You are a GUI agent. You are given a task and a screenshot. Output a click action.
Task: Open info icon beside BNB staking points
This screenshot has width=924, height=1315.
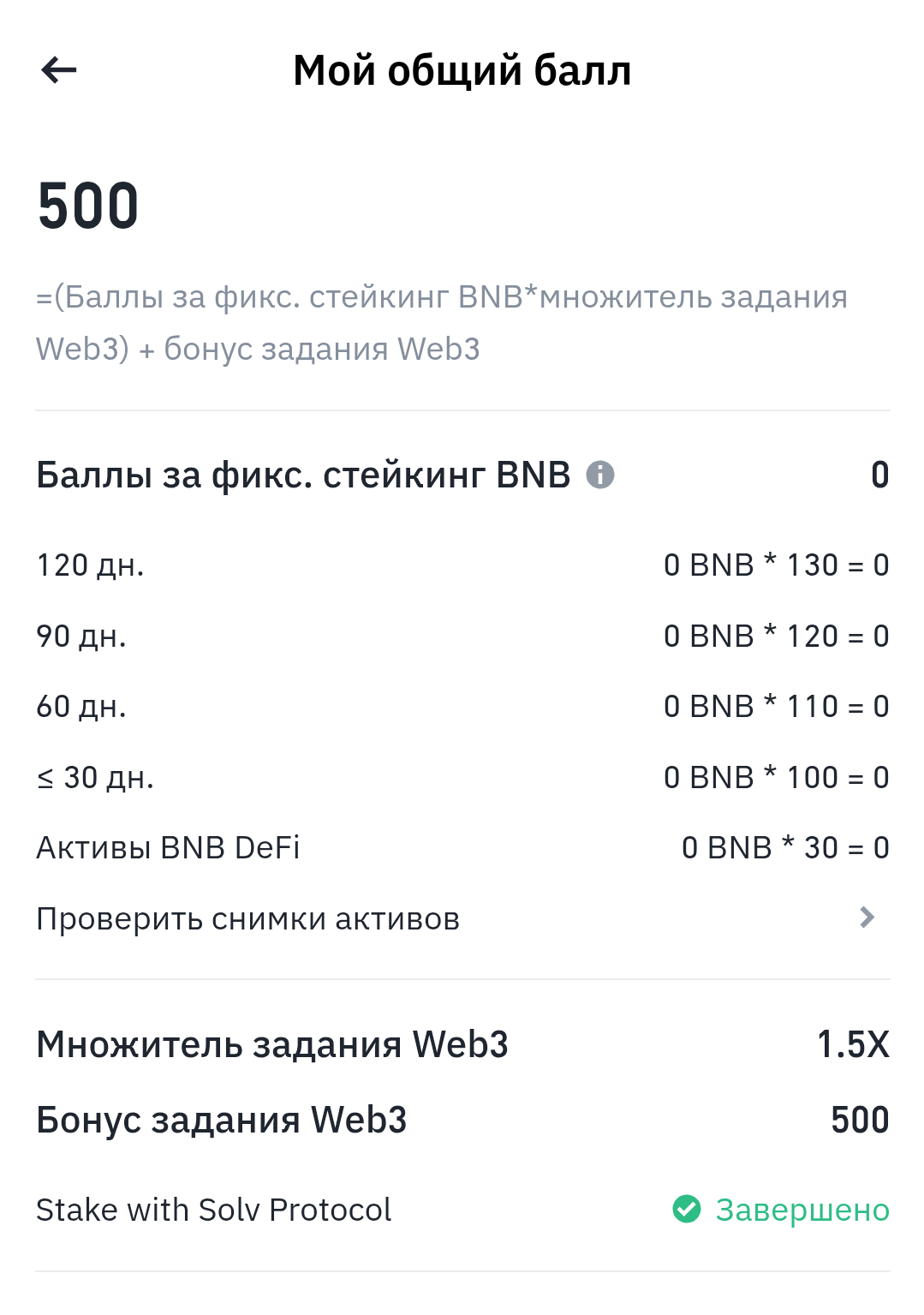tap(599, 475)
